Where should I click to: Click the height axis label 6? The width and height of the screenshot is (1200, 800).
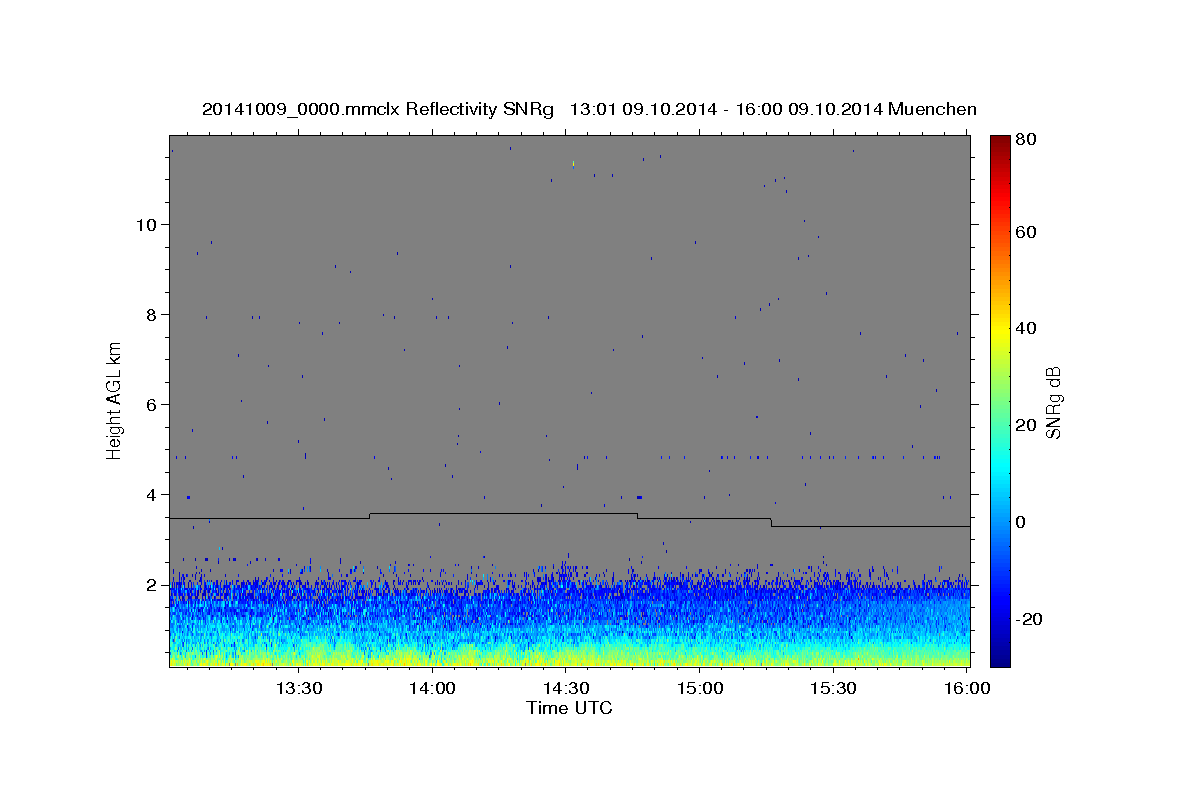click(152, 404)
